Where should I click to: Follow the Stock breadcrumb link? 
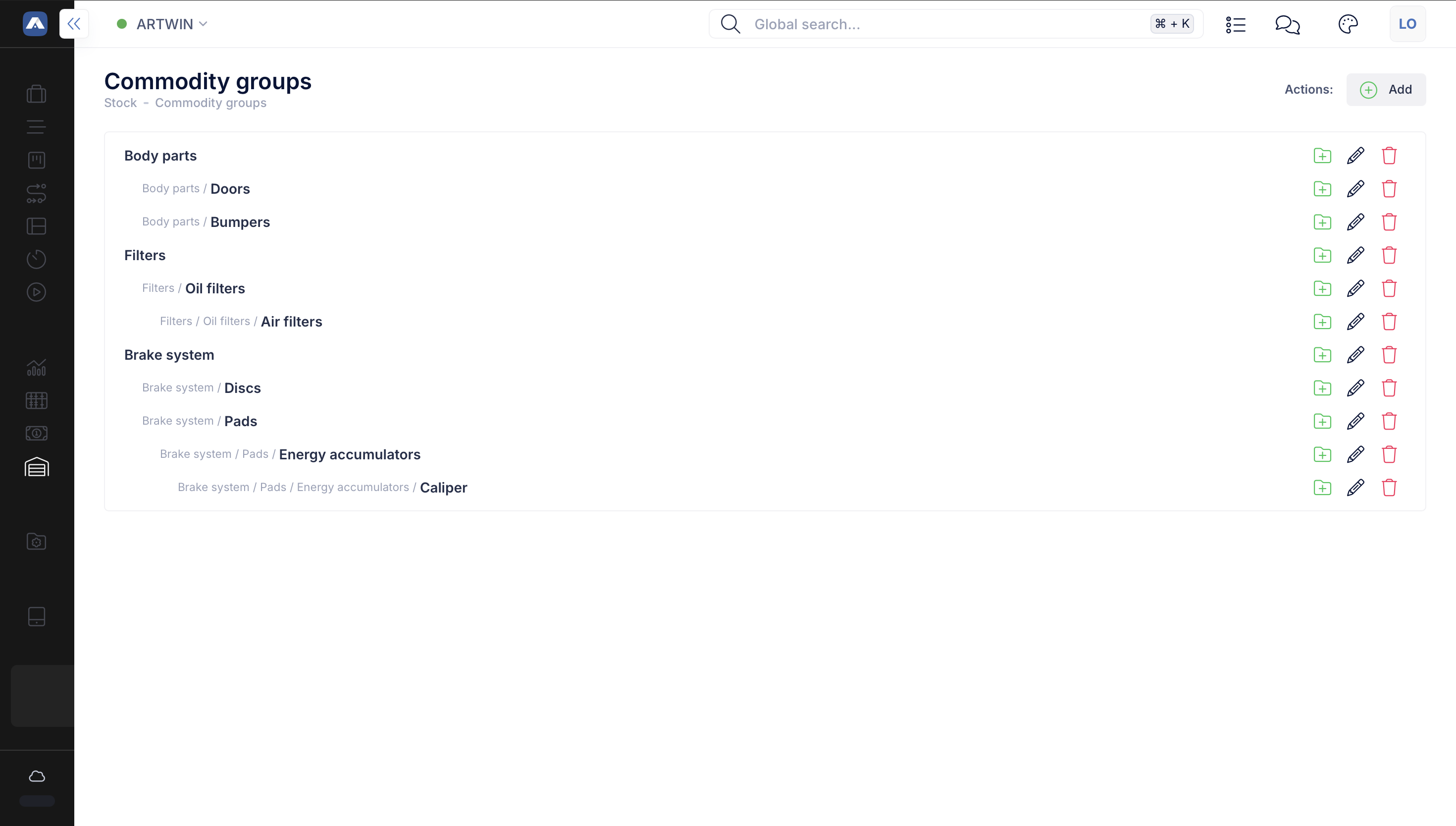click(120, 103)
